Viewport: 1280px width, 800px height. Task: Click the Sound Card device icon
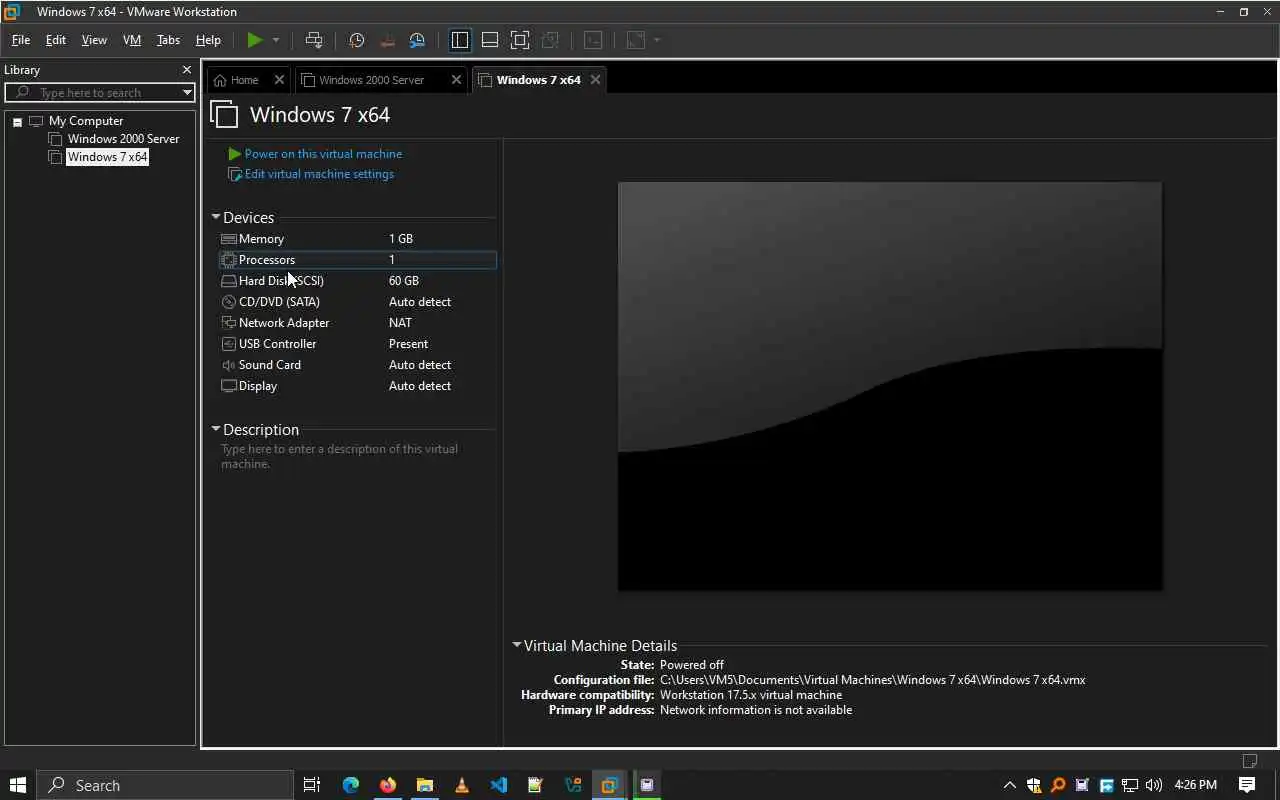pyautogui.click(x=229, y=365)
